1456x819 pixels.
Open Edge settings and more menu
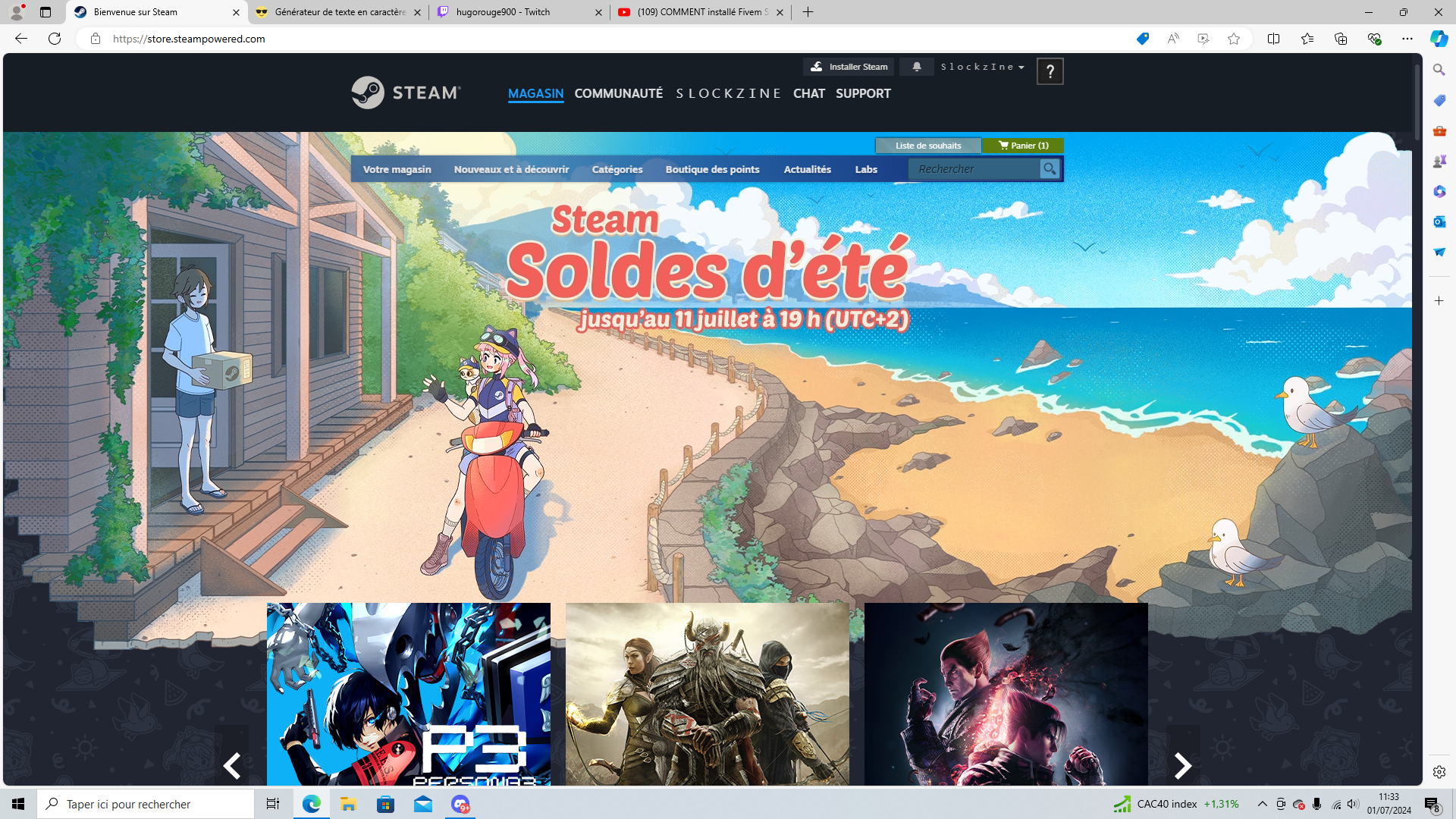(1407, 39)
